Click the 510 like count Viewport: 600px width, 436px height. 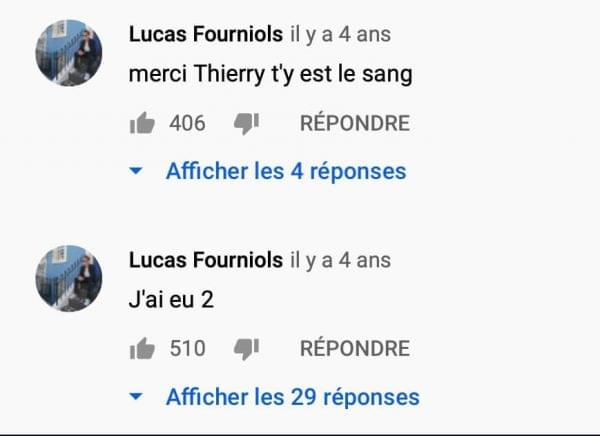(x=188, y=348)
